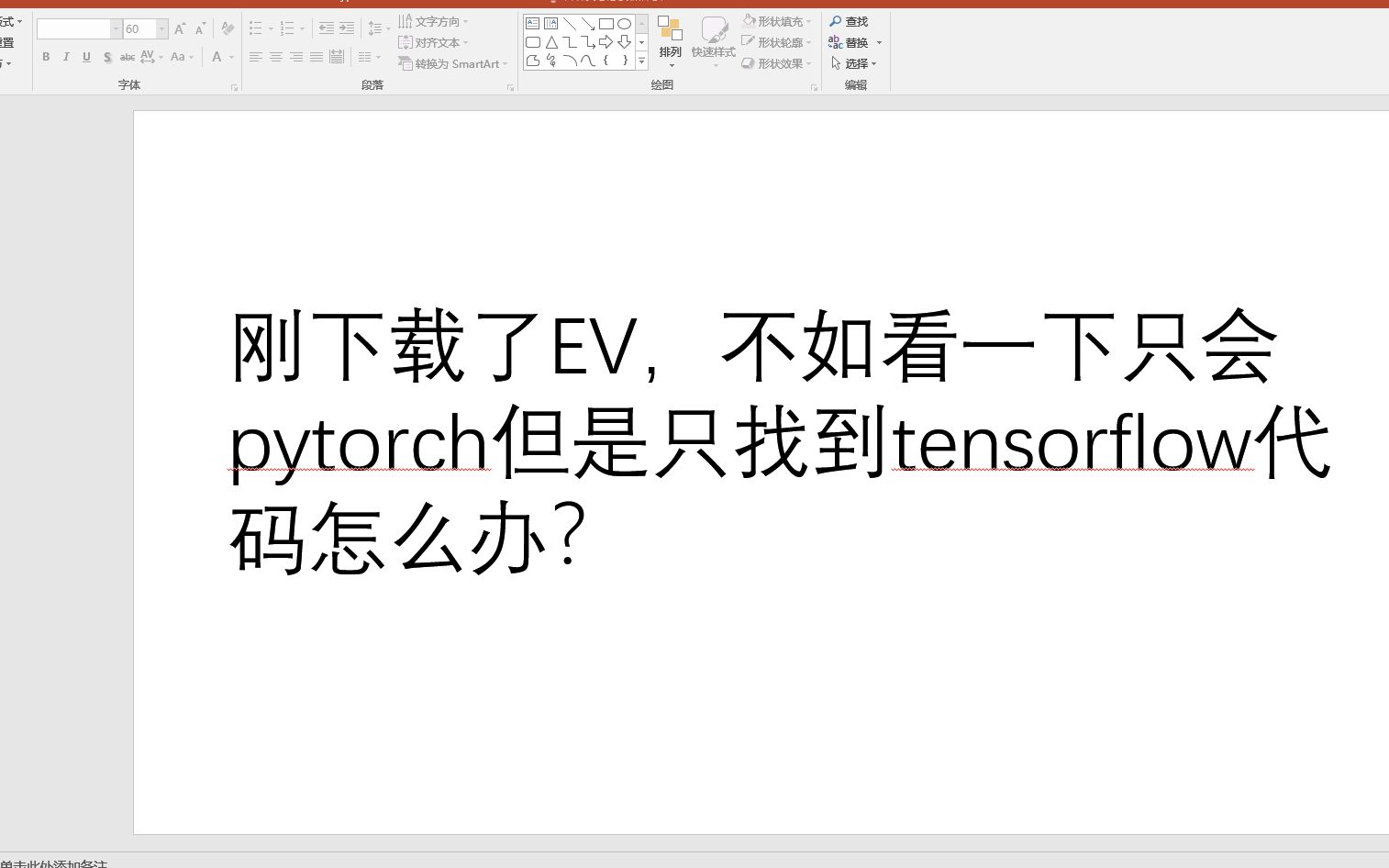Decrease the font size
The width and height of the screenshot is (1389, 868).
(x=200, y=29)
